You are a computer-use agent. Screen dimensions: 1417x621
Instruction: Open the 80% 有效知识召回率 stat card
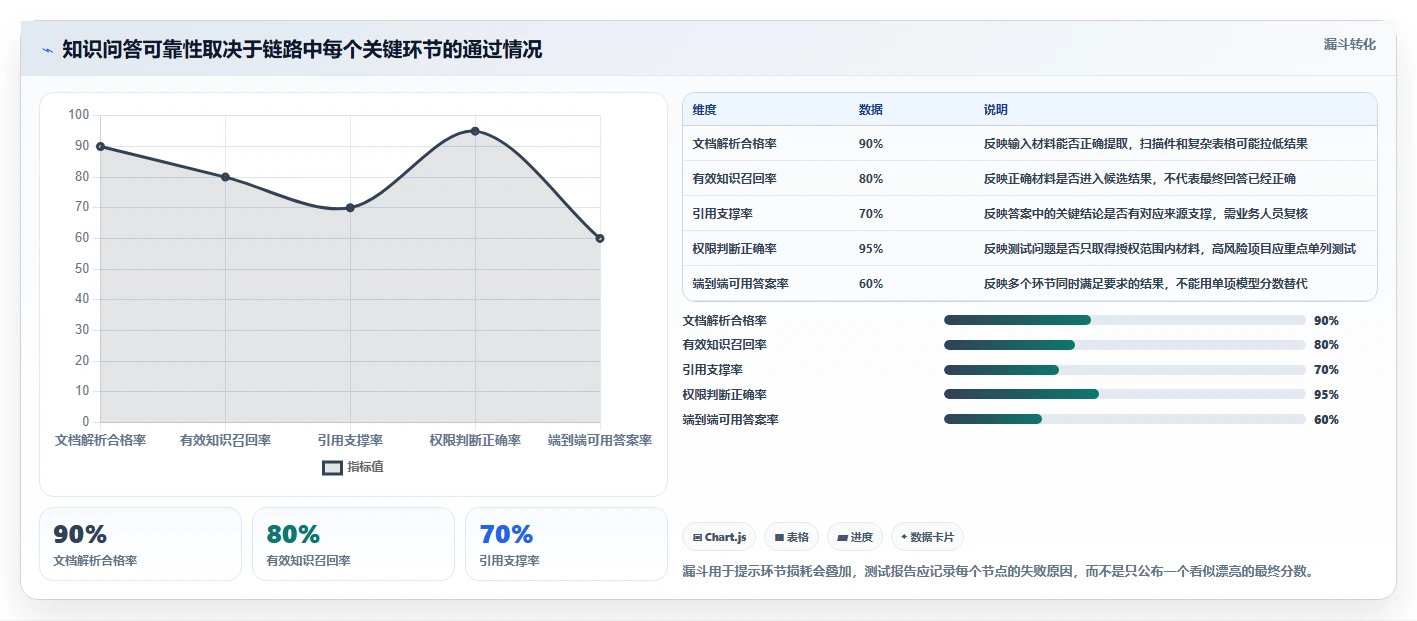tap(353, 544)
